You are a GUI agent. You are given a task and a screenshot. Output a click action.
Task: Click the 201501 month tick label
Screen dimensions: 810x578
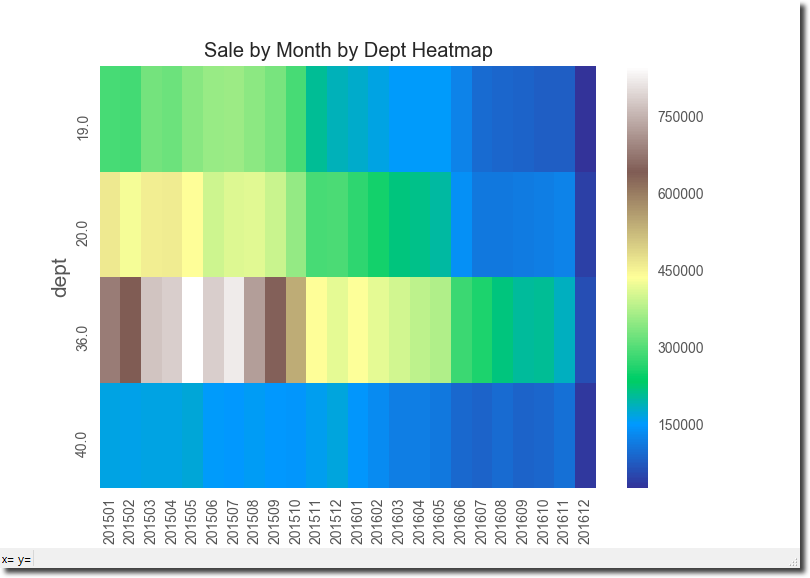click(x=108, y=522)
